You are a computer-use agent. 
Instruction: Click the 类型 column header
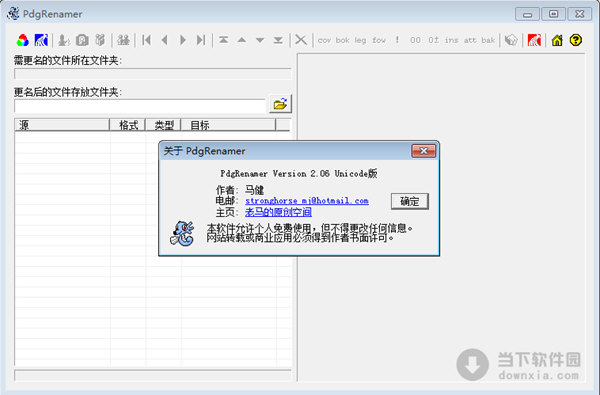click(x=163, y=125)
